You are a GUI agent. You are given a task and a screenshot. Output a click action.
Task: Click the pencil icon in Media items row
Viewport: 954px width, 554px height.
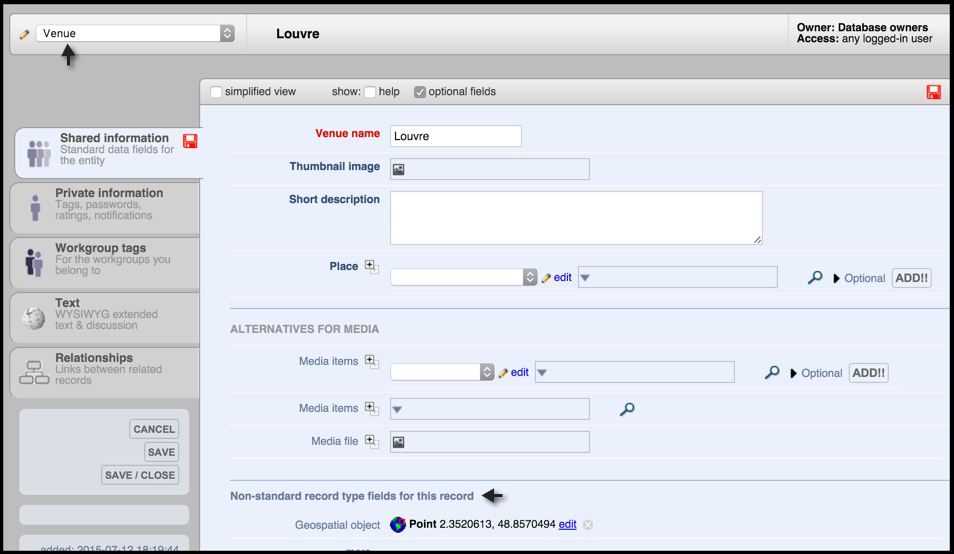(x=503, y=373)
